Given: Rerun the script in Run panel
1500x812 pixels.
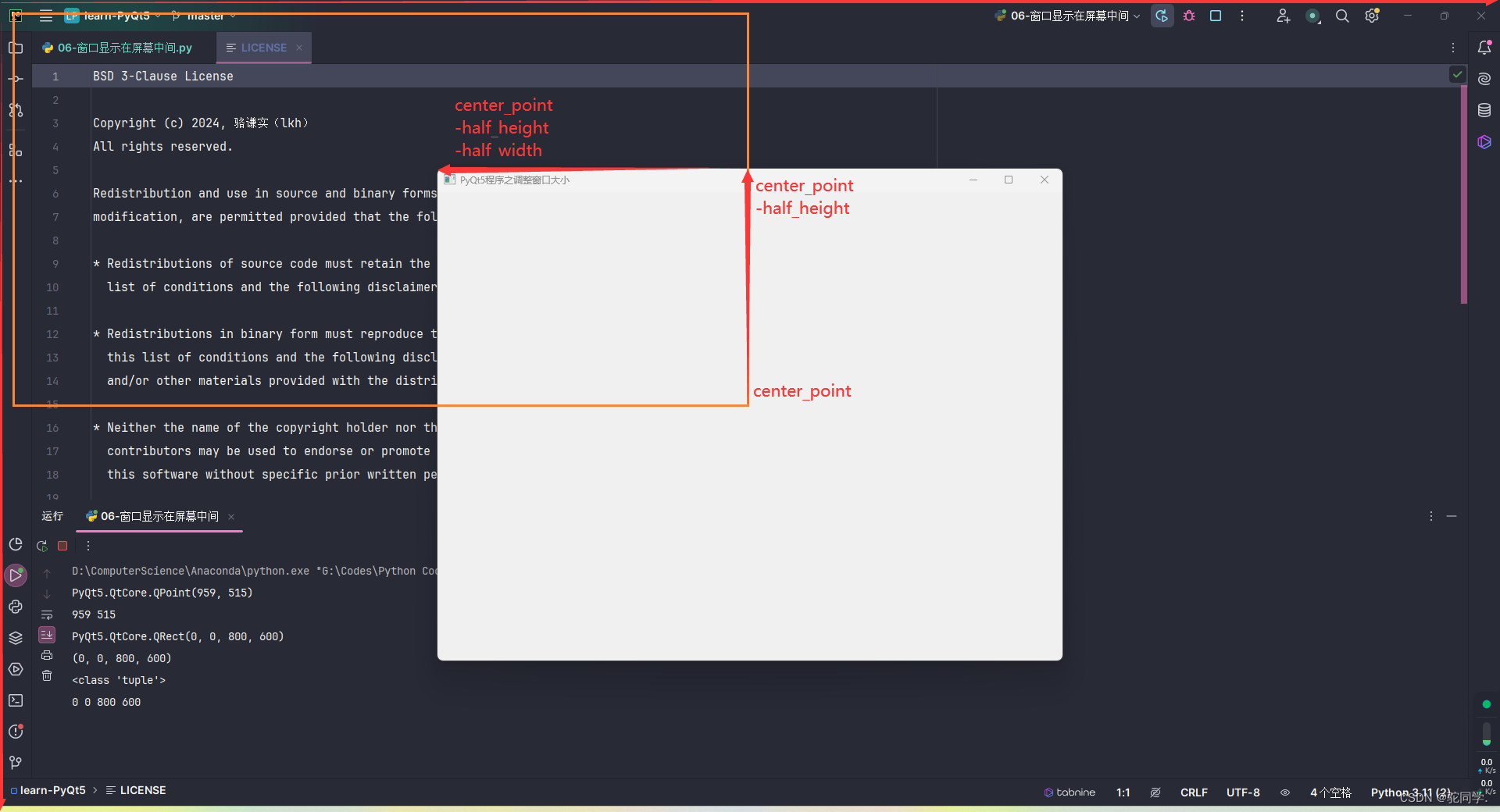Looking at the screenshot, I should coord(42,546).
